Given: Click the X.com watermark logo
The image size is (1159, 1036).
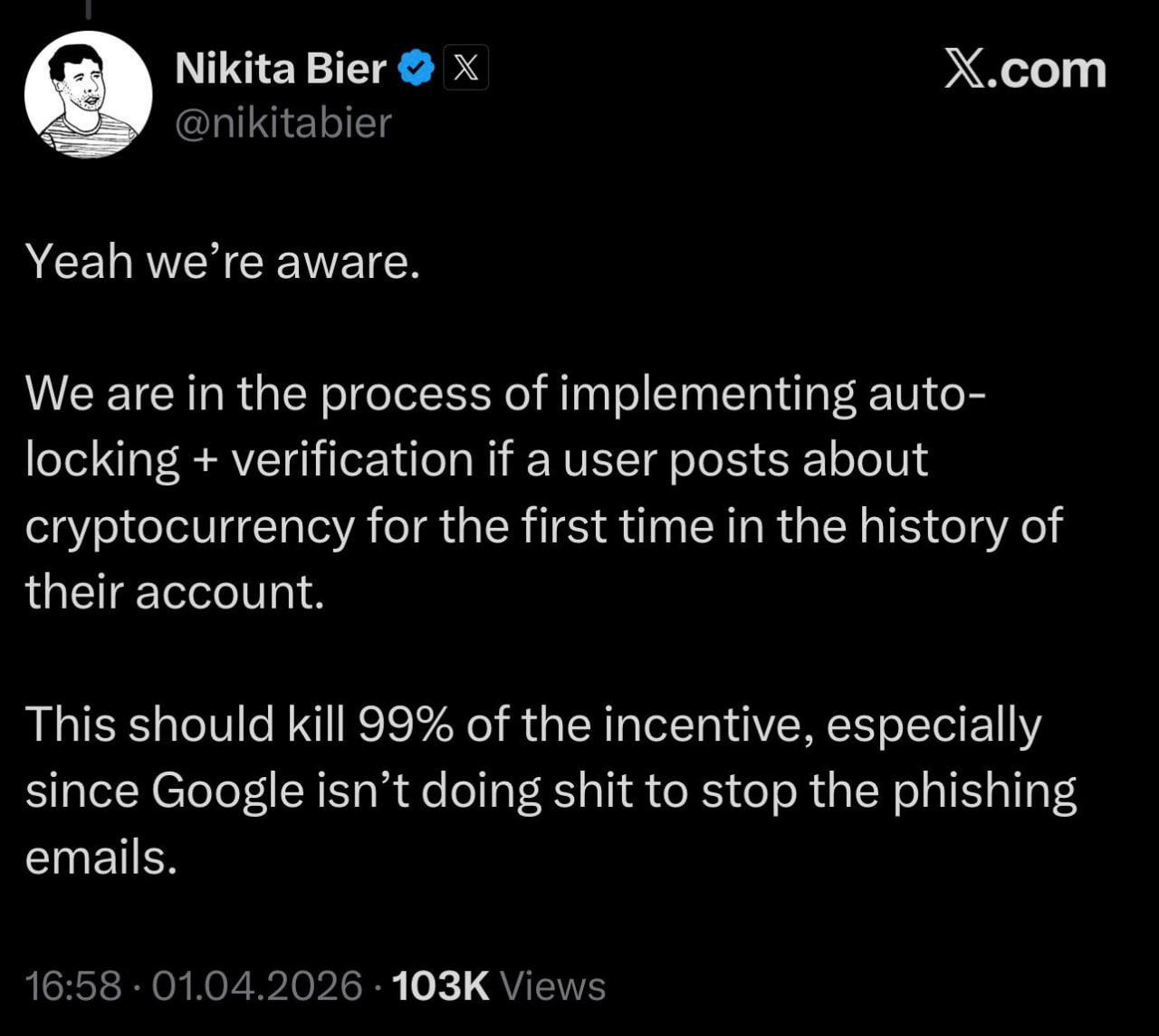Looking at the screenshot, I should tap(1024, 70).
